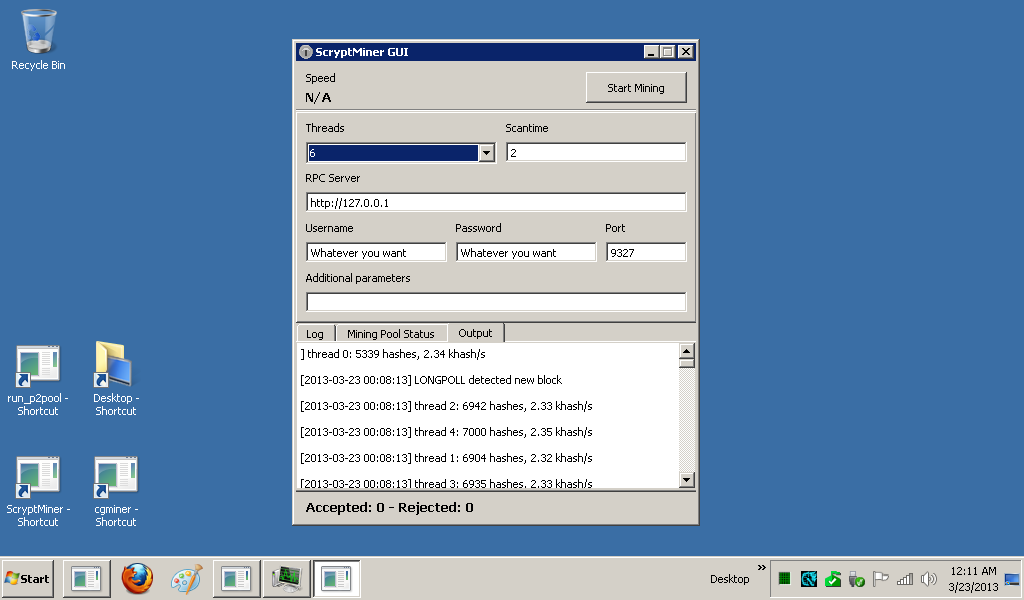Launch Paint from the taskbar palette icon

(186, 578)
